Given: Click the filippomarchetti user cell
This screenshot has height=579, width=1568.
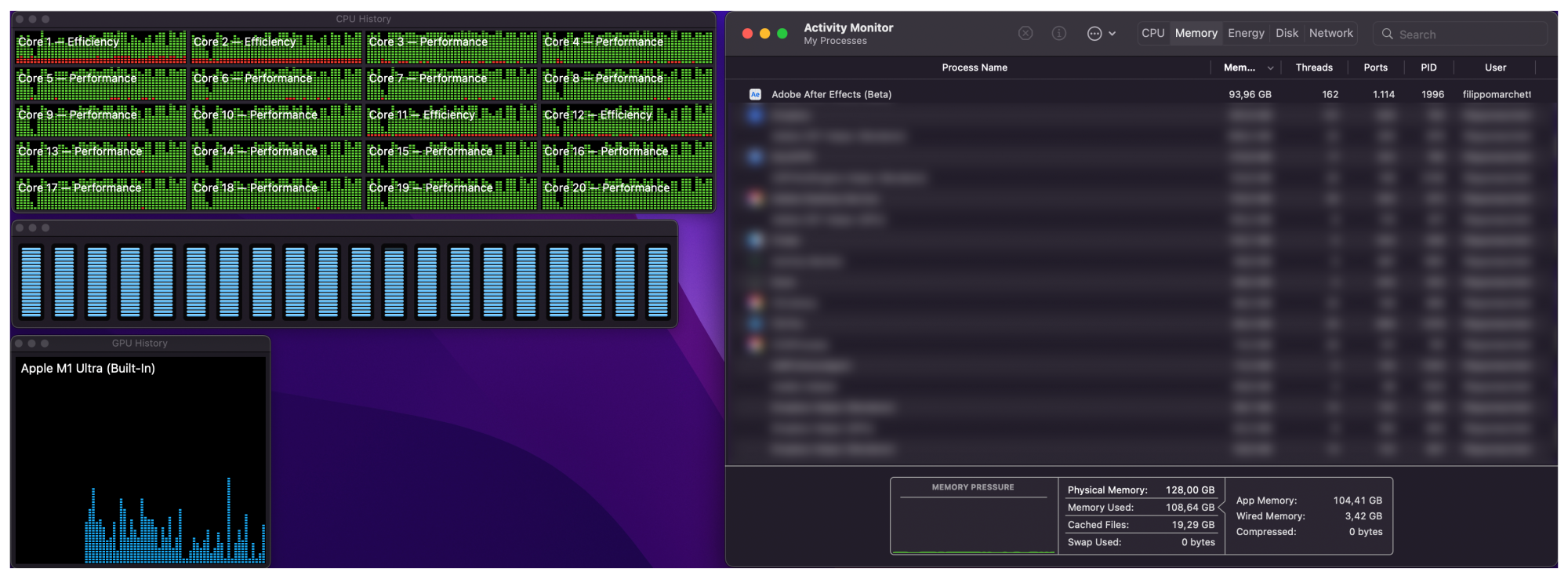Looking at the screenshot, I should pos(1497,94).
